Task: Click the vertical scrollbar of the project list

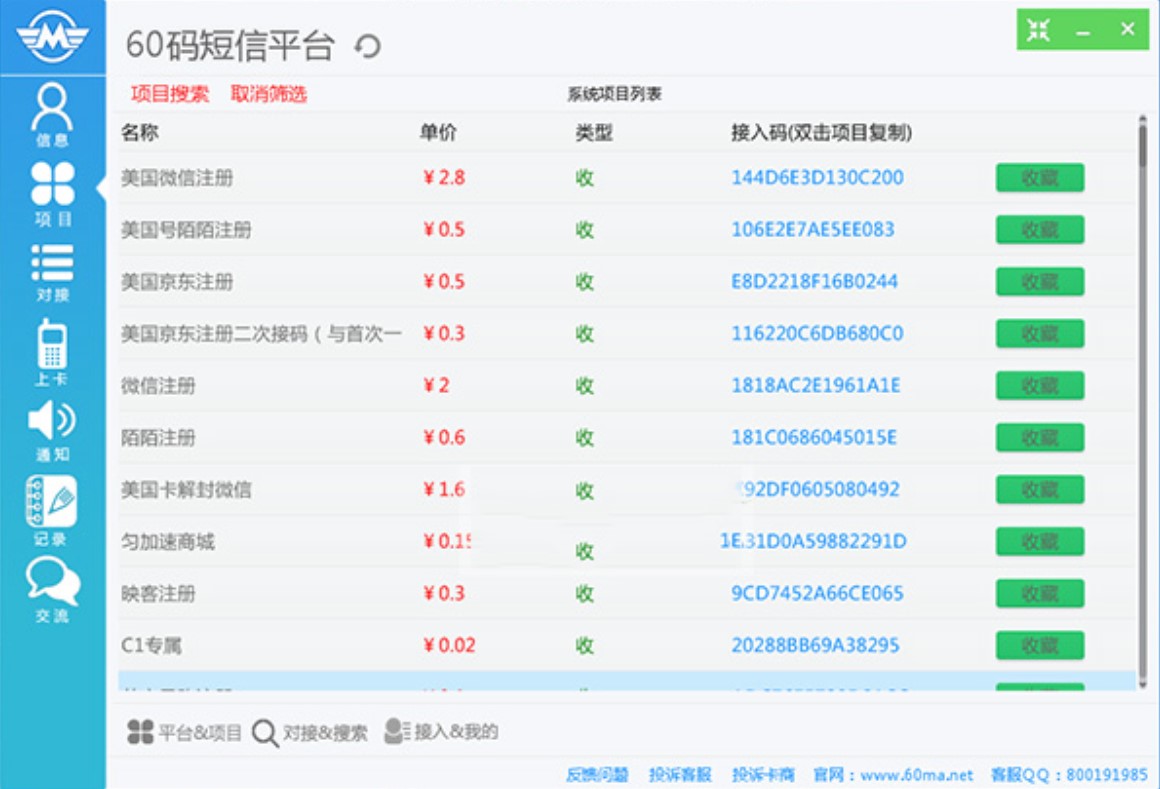Action: click(x=1143, y=402)
